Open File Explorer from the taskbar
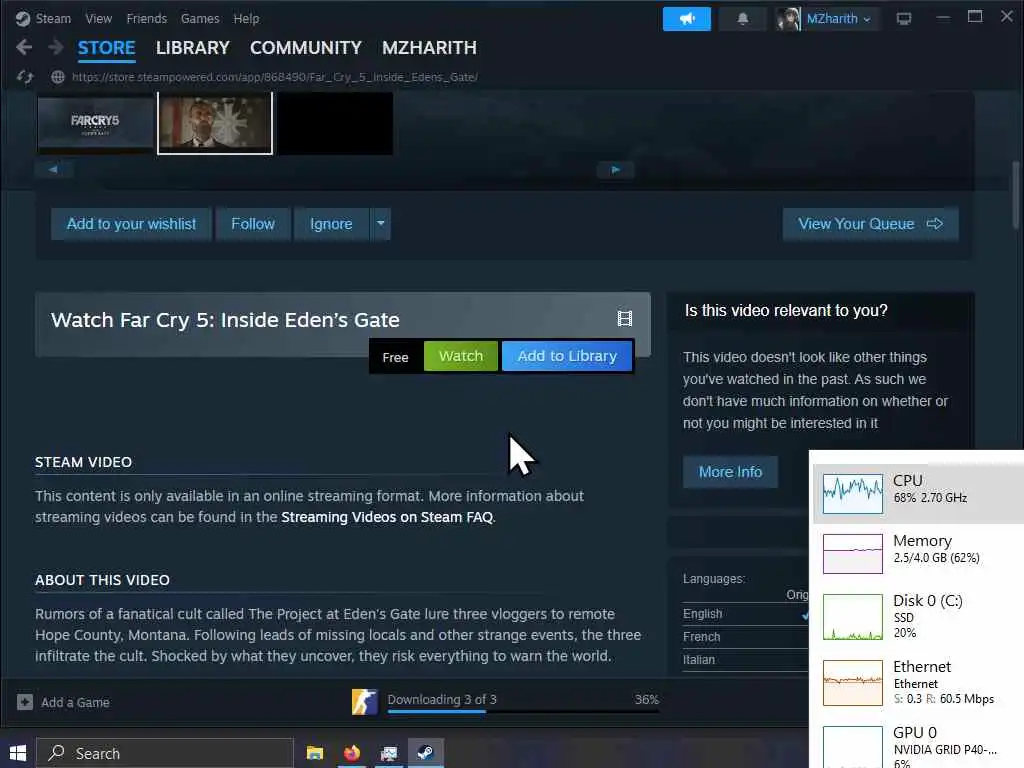This screenshot has width=1024, height=768. 315,753
